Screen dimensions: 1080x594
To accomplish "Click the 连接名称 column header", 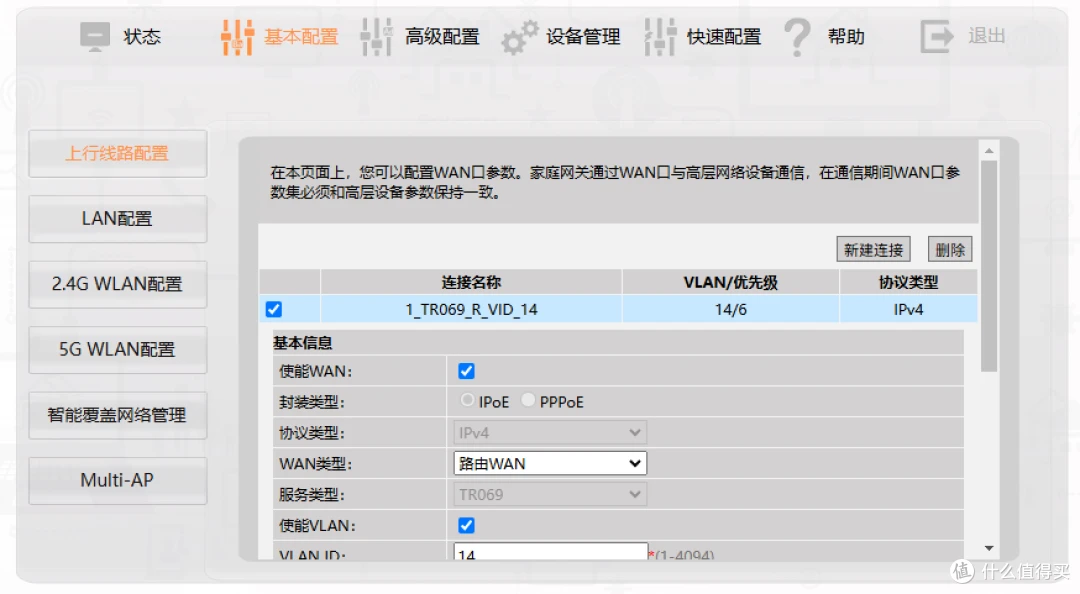I will [471, 283].
